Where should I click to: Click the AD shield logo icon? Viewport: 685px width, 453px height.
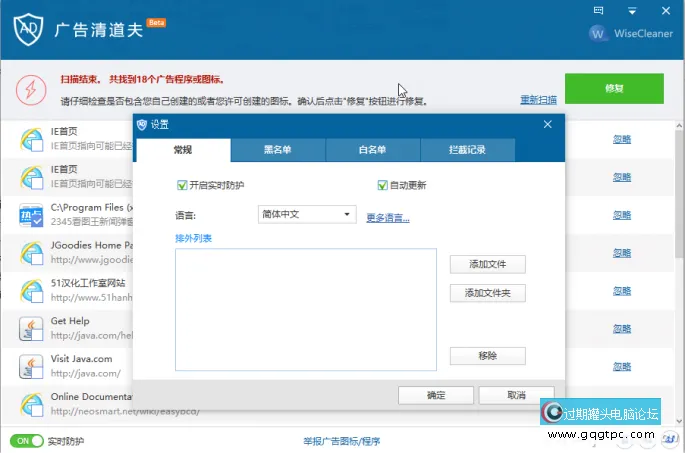pyautogui.click(x=28, y=29)
